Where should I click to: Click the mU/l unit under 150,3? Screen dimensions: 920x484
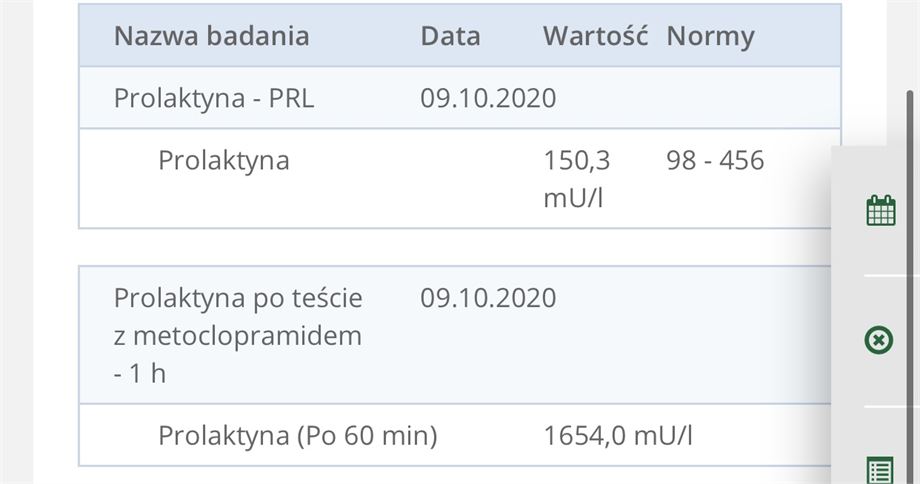tap(573, 198)
